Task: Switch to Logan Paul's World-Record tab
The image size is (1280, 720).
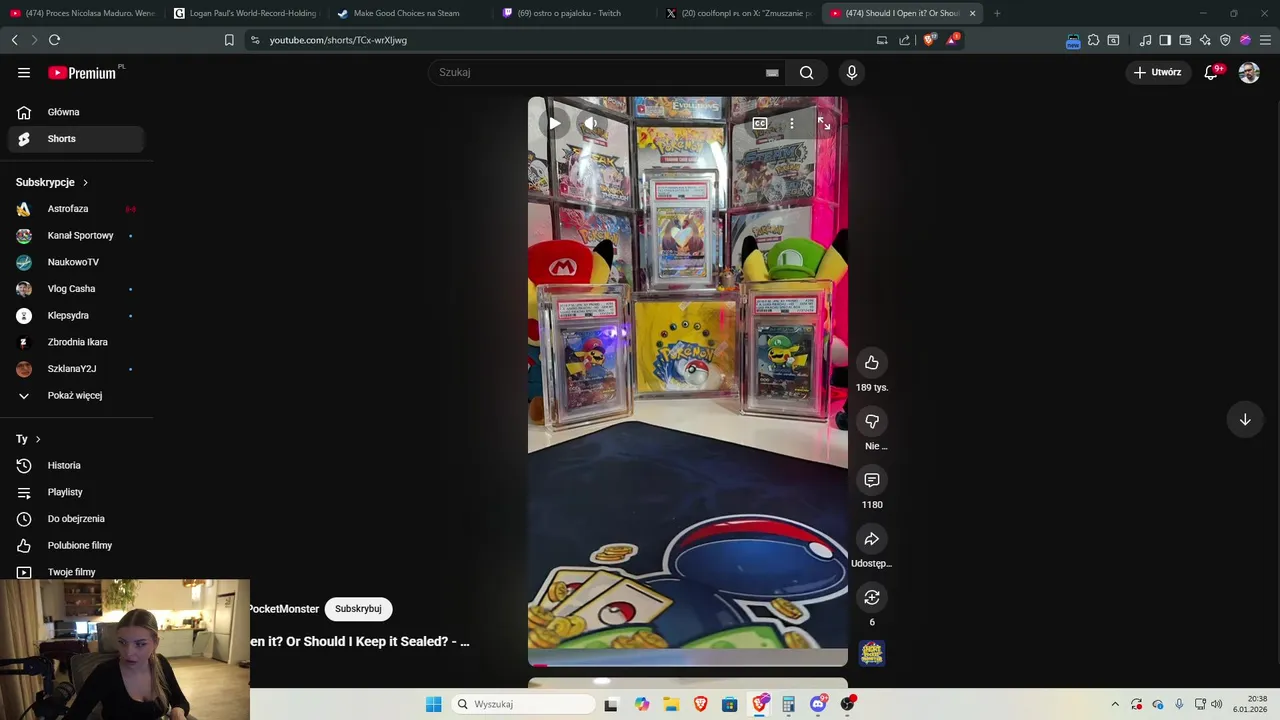Action: pyautogui.click(x=245, y=13)
